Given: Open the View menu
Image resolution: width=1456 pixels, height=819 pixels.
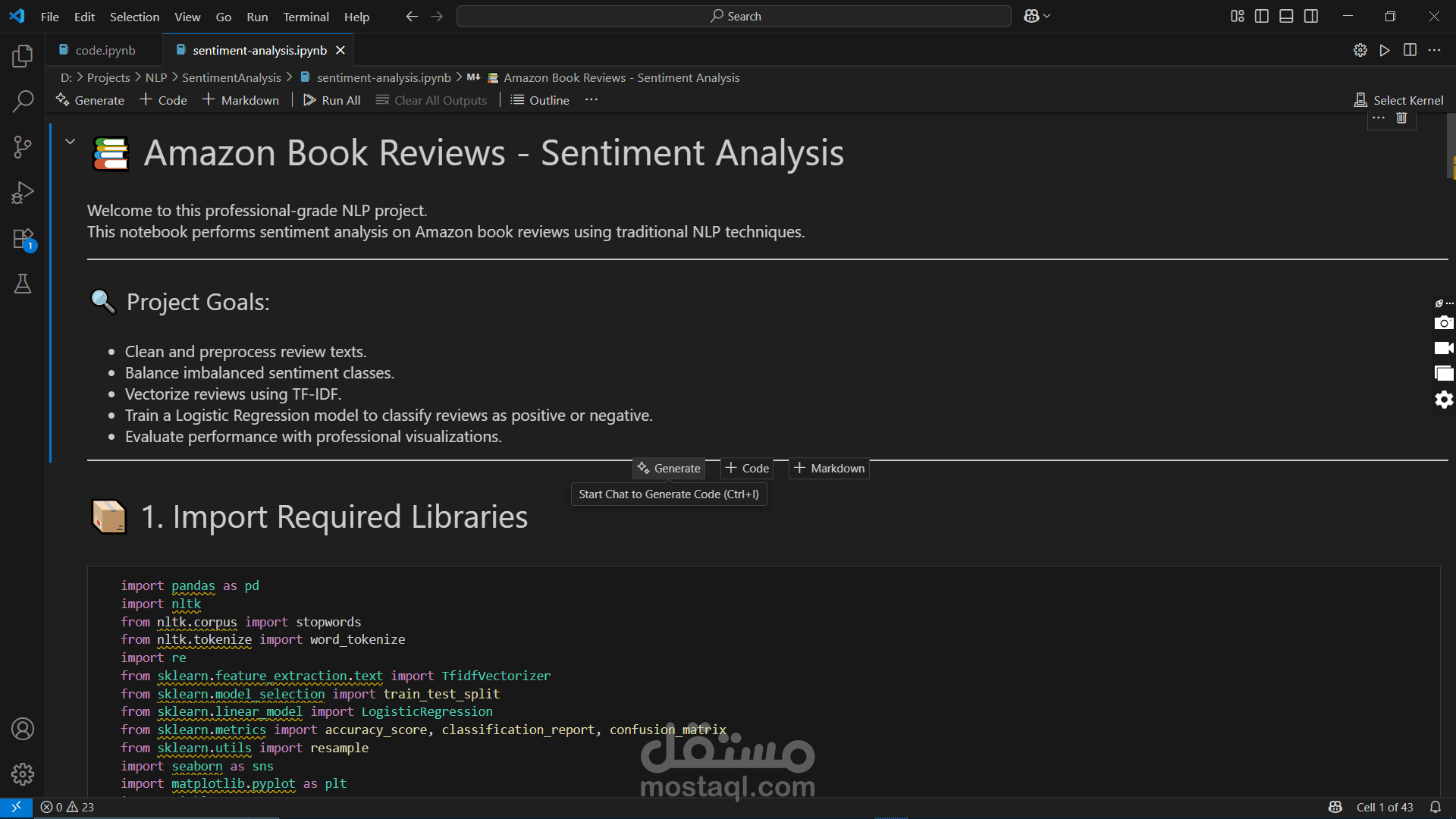Looking at the screenshot, I should pyautogui.click(x=187, y=17).
